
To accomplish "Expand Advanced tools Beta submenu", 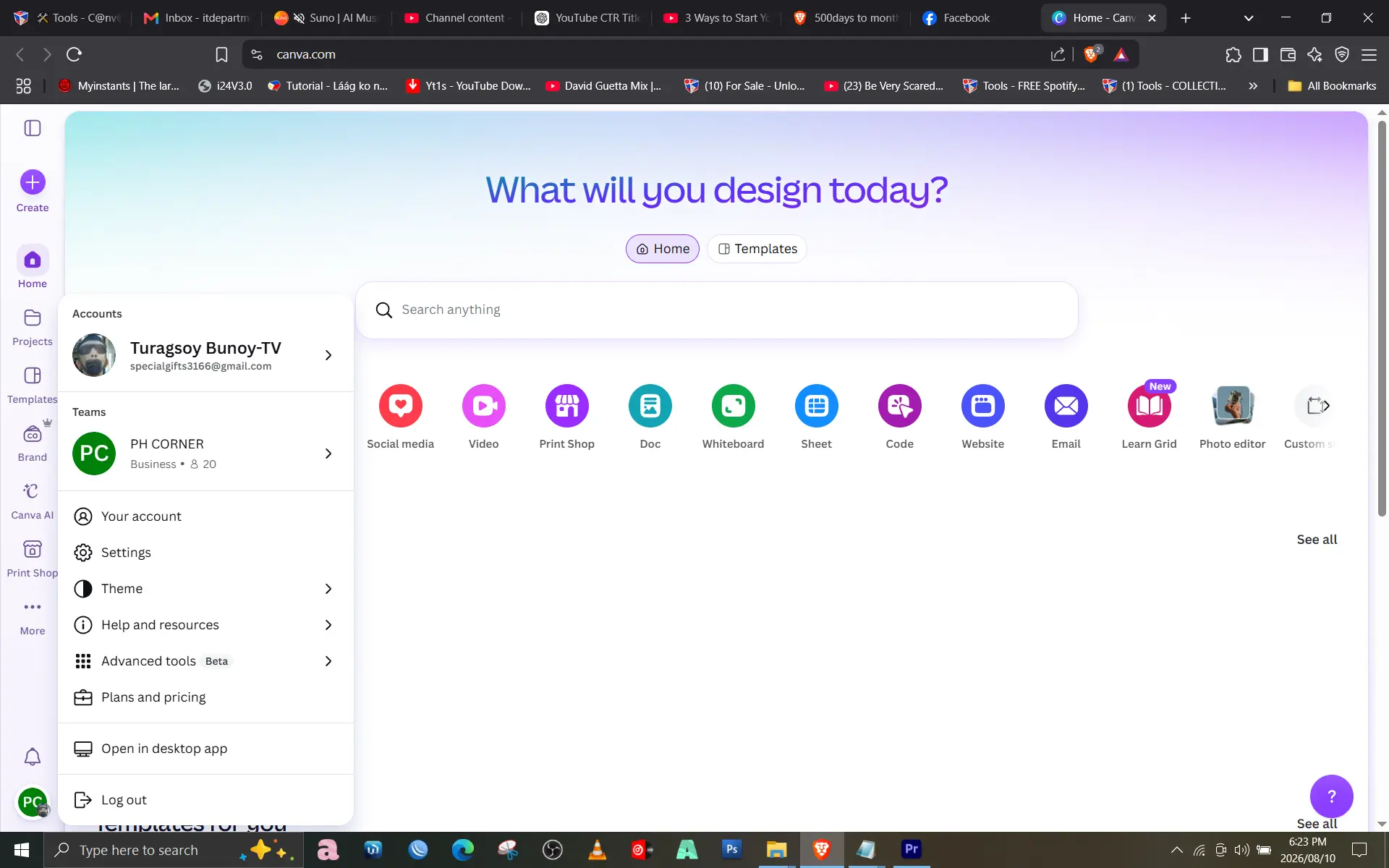I will click(205, 661).
